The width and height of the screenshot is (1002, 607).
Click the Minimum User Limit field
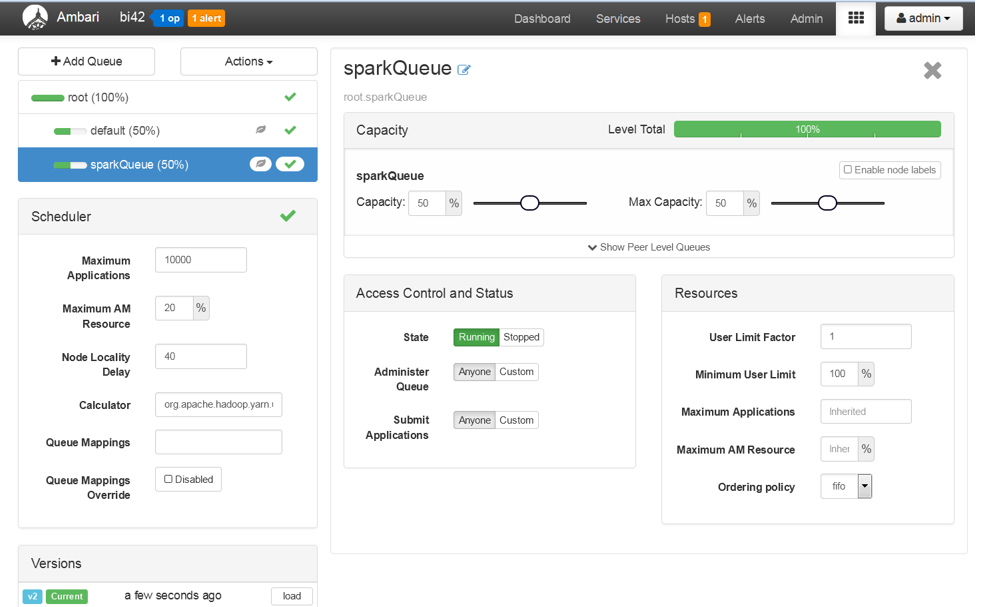click(839, 374)
